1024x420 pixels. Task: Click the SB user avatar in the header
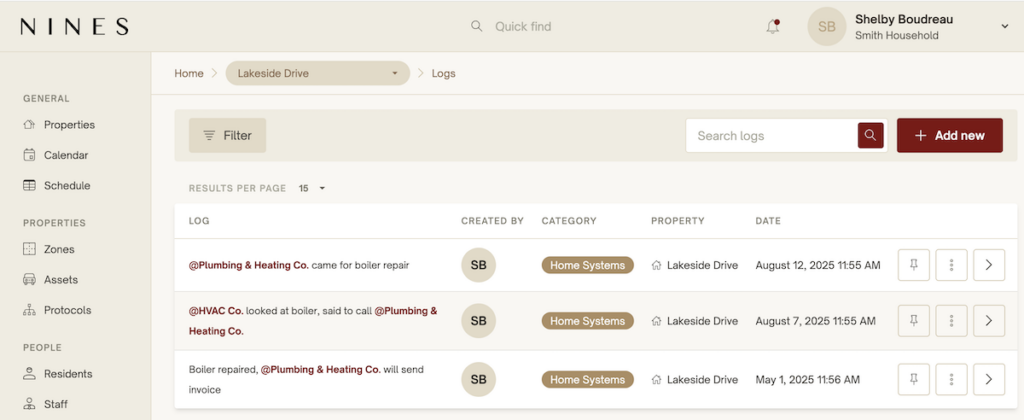click(x=827, y=27)
